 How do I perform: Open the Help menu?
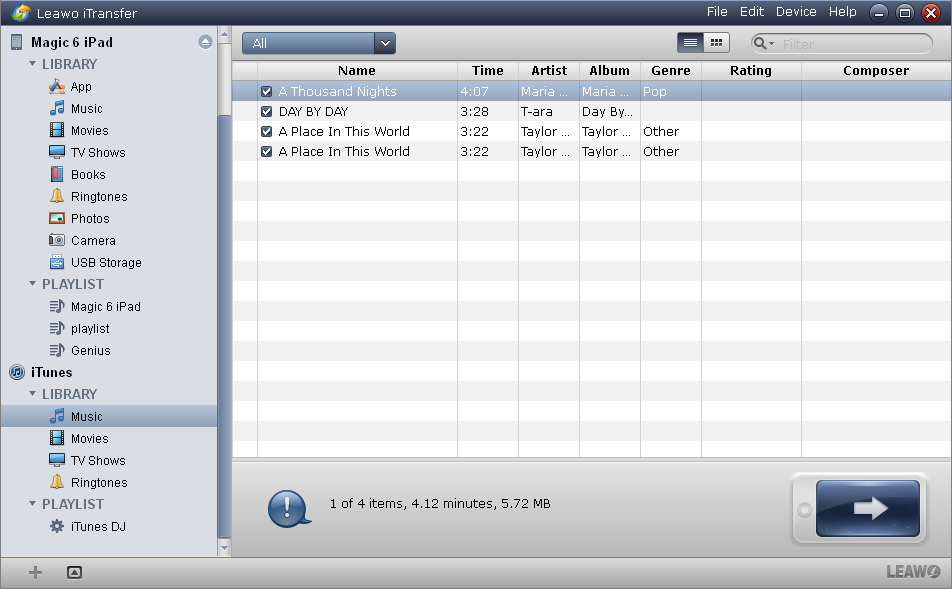843,12
